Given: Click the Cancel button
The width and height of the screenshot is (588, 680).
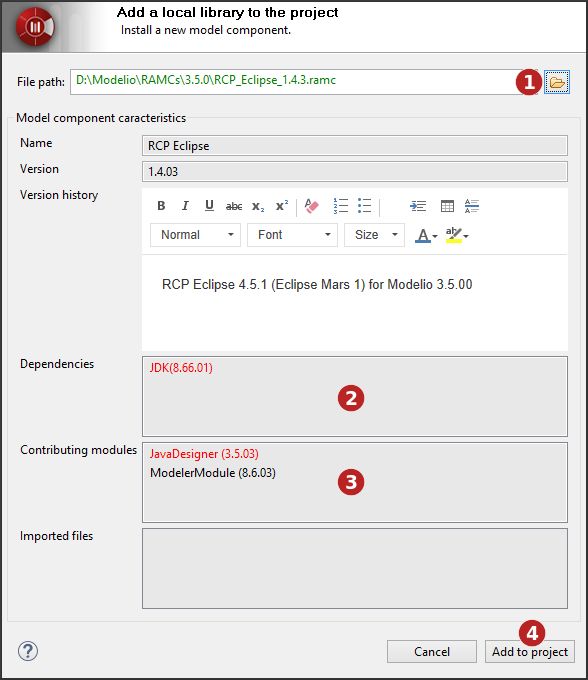Looking at the screenshot, I should coord(432,651).
